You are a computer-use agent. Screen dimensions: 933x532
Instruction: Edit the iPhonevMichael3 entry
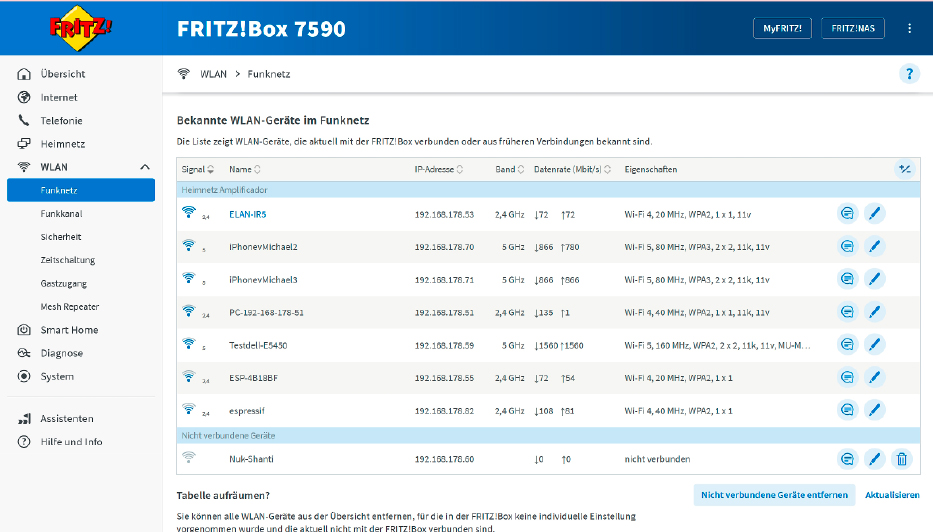pyautogui.click(x=874, y=279)
